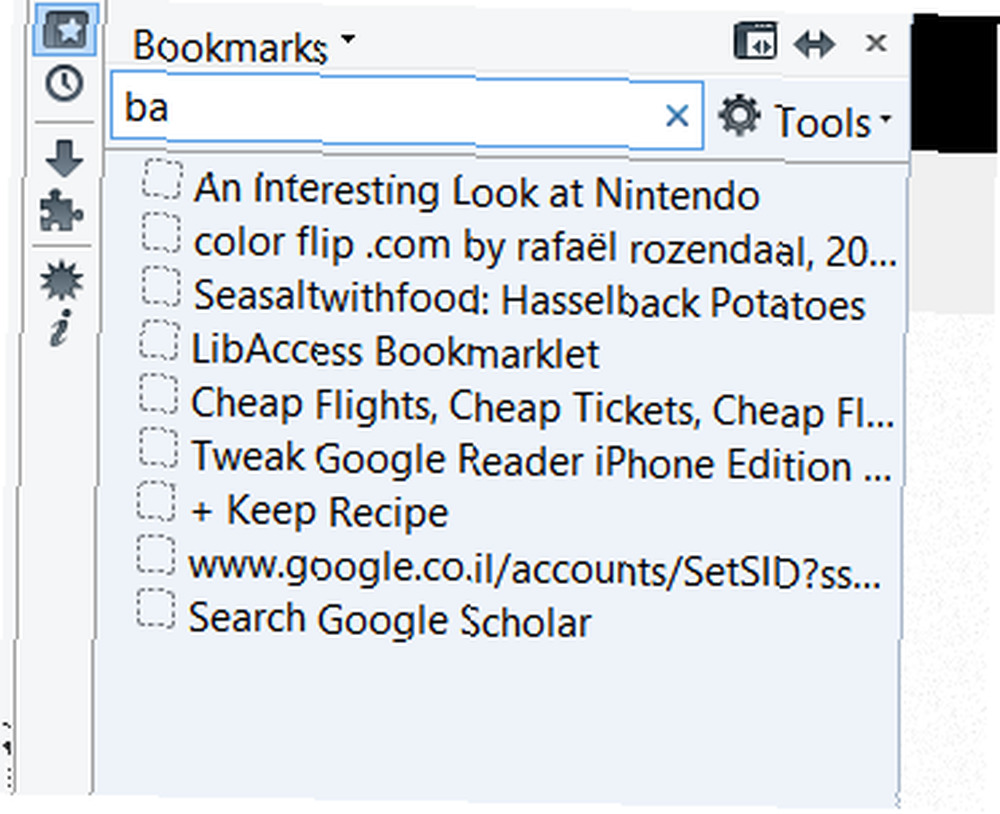The width and height of the screenshot is (1000, 814).
Task: Clear the search field with X
Action: pos(677,116)
